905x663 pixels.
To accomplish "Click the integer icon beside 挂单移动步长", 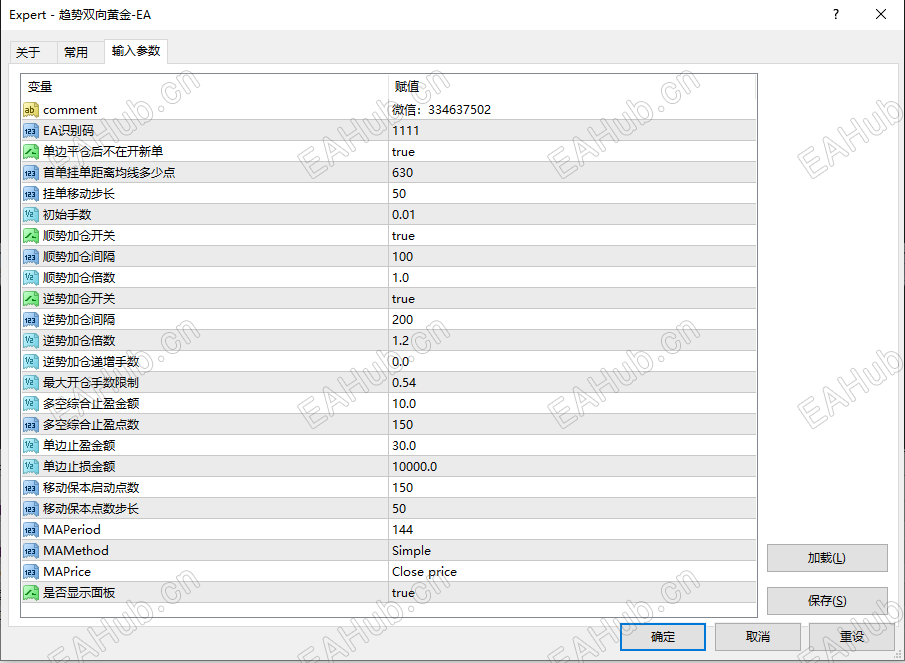I will tap(31, 194).
